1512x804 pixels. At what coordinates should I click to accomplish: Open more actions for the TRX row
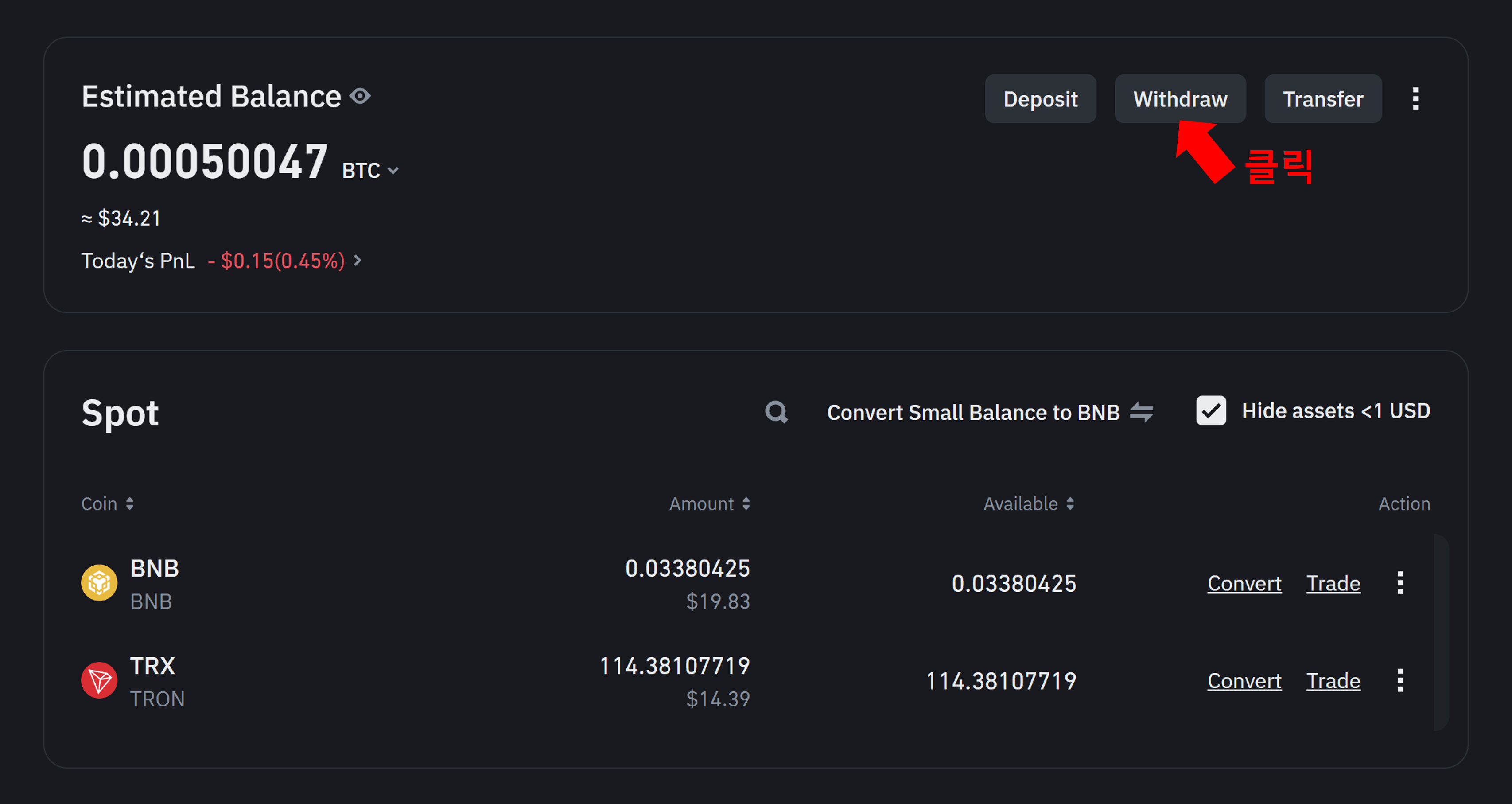1400,680
